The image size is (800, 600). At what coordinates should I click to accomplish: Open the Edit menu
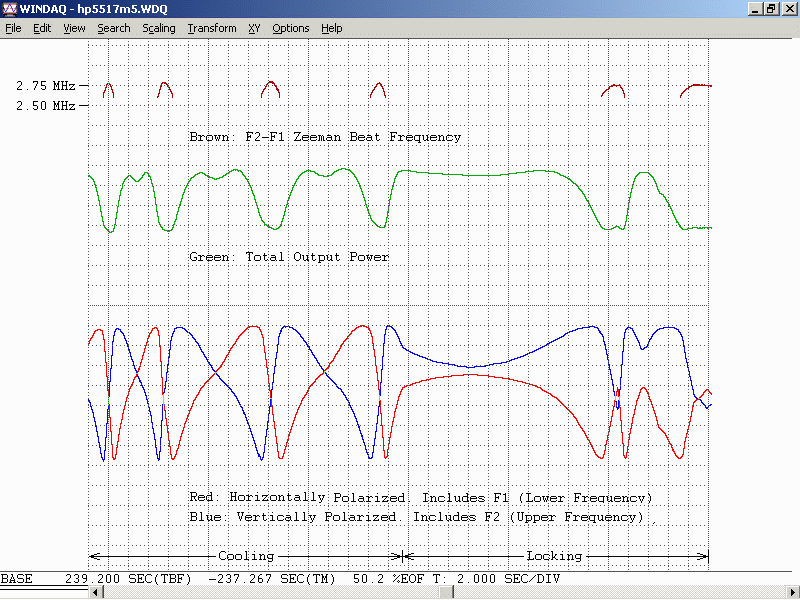tap(42, 28)
